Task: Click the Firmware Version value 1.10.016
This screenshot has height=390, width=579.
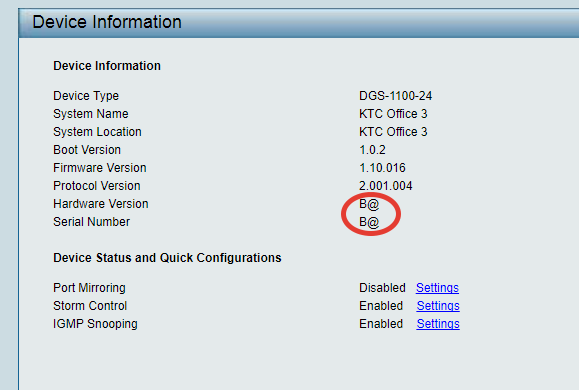Action: click(383, 168)
